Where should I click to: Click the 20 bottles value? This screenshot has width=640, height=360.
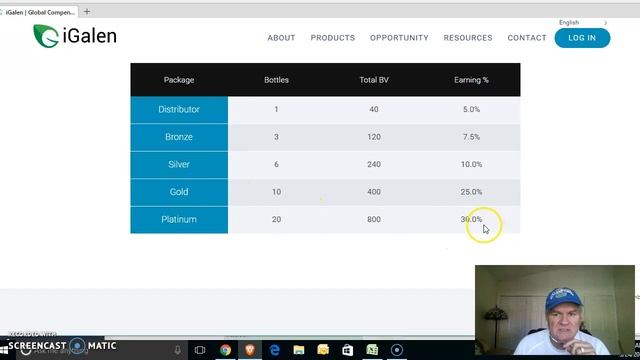tap(276, 219)
